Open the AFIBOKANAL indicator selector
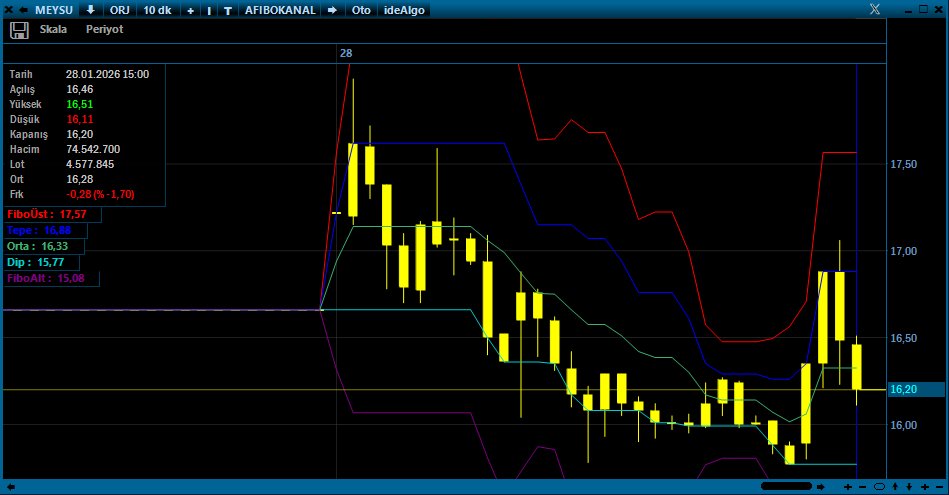Viewport: 949px width, 495px height. tap(280, 10)
